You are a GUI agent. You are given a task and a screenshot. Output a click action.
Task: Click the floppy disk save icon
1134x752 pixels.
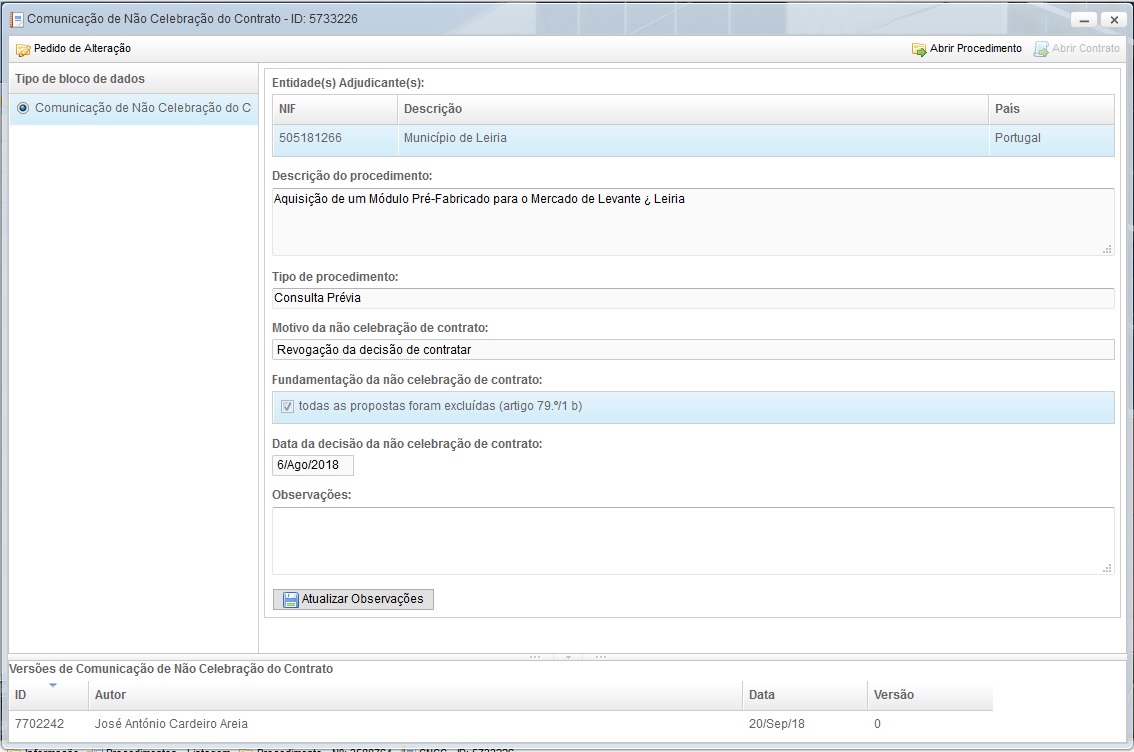(x=290, y=600)
